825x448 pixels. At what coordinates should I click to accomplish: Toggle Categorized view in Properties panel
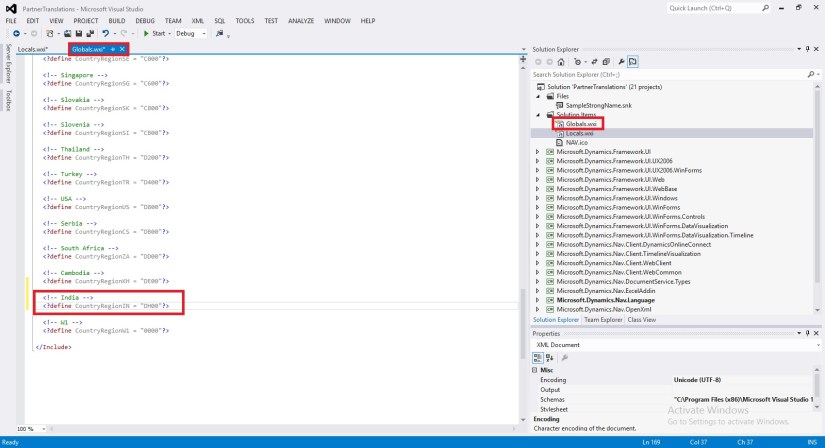538,357
